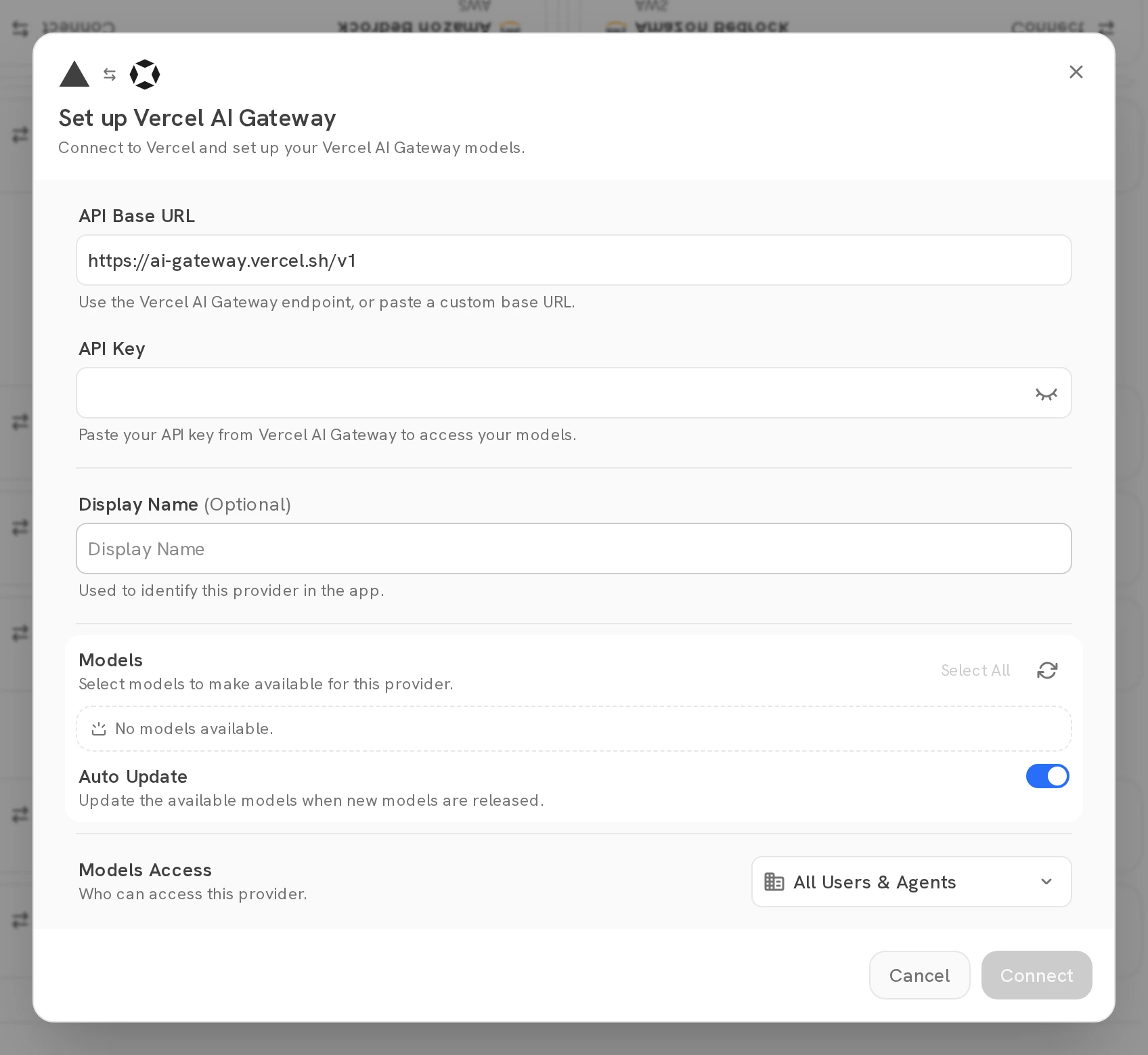
Task: Close the Vercel AI Gateway setup dialog
Action: (x=1076, y=72)
